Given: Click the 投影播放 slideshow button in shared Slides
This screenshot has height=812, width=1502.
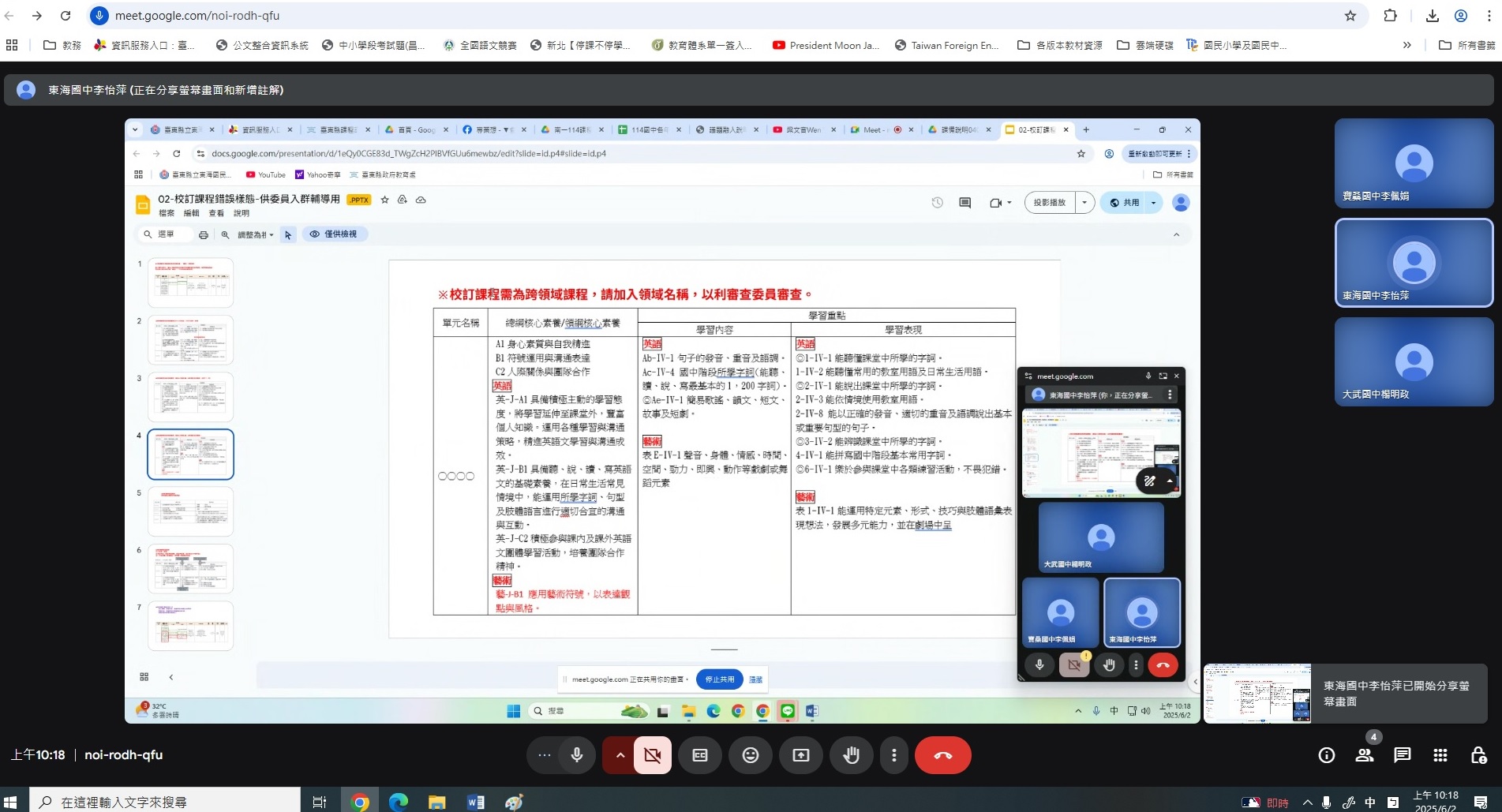Looking at the screenshot, I should 1050,203.
